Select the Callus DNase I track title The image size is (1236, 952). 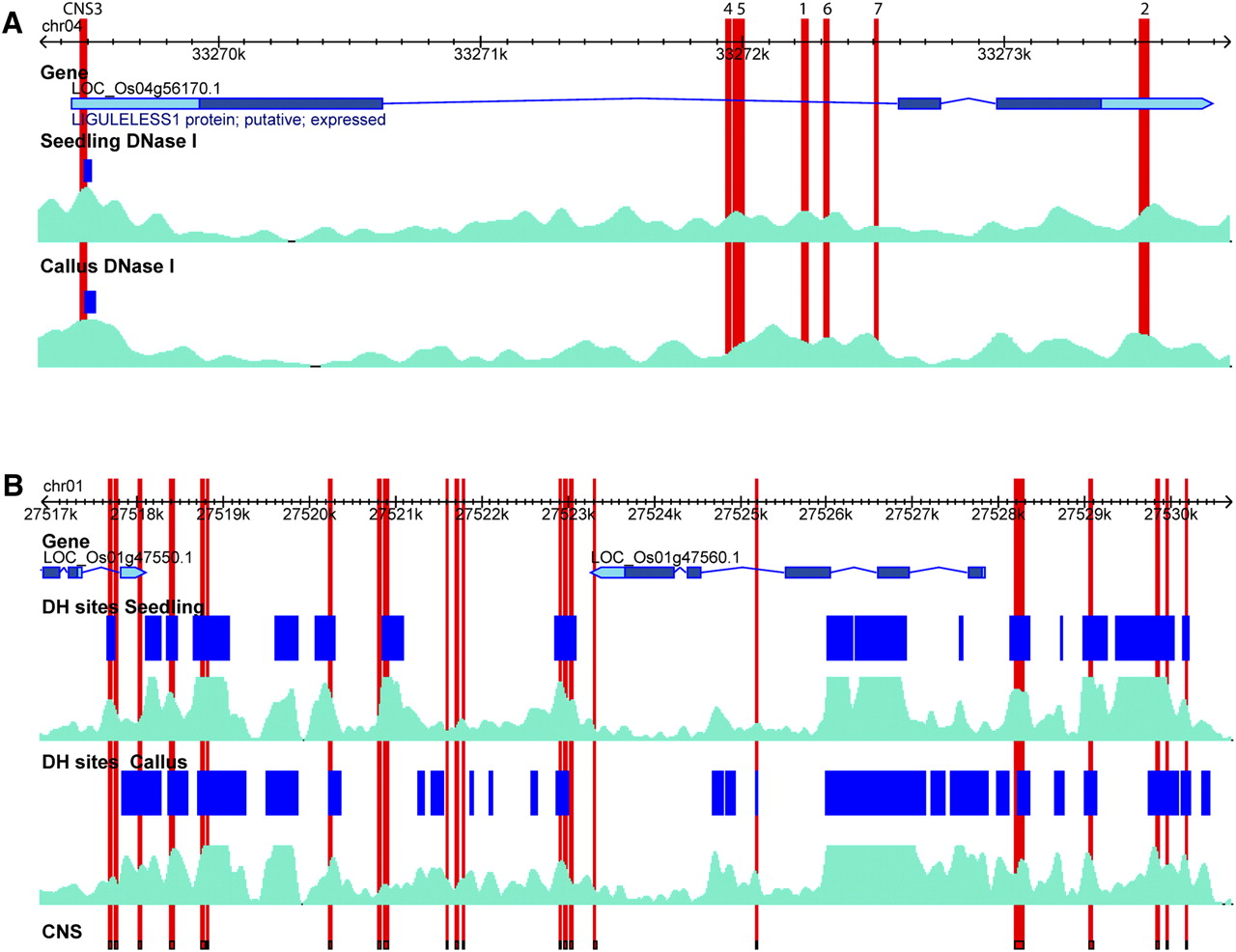coord(107,266)
